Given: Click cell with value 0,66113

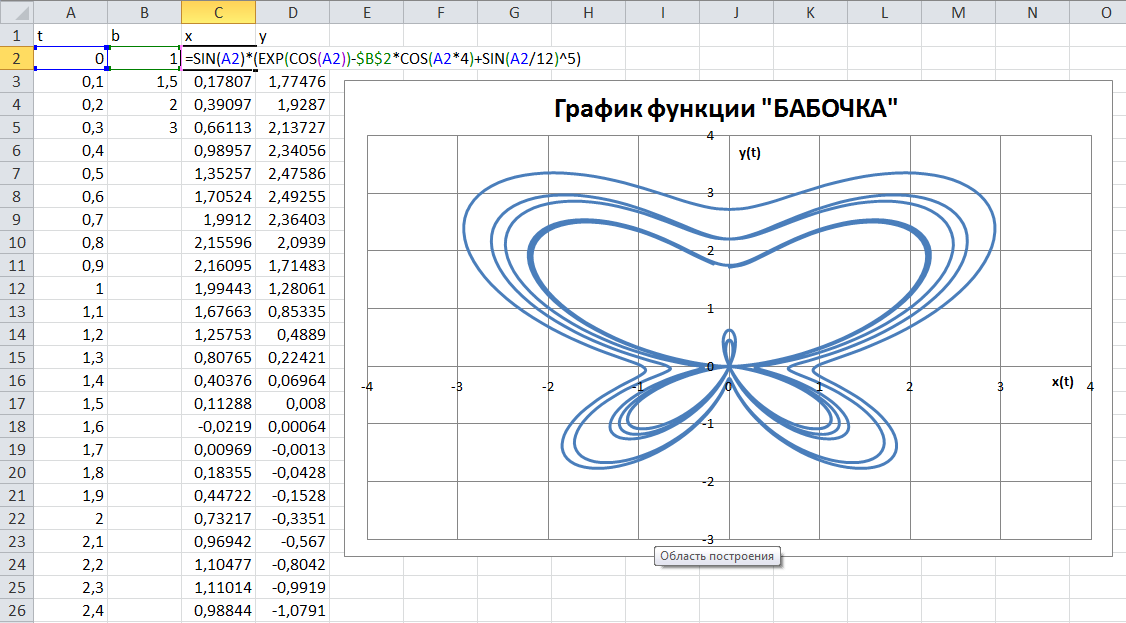Looking at the screenshot, I should (218, 128).
